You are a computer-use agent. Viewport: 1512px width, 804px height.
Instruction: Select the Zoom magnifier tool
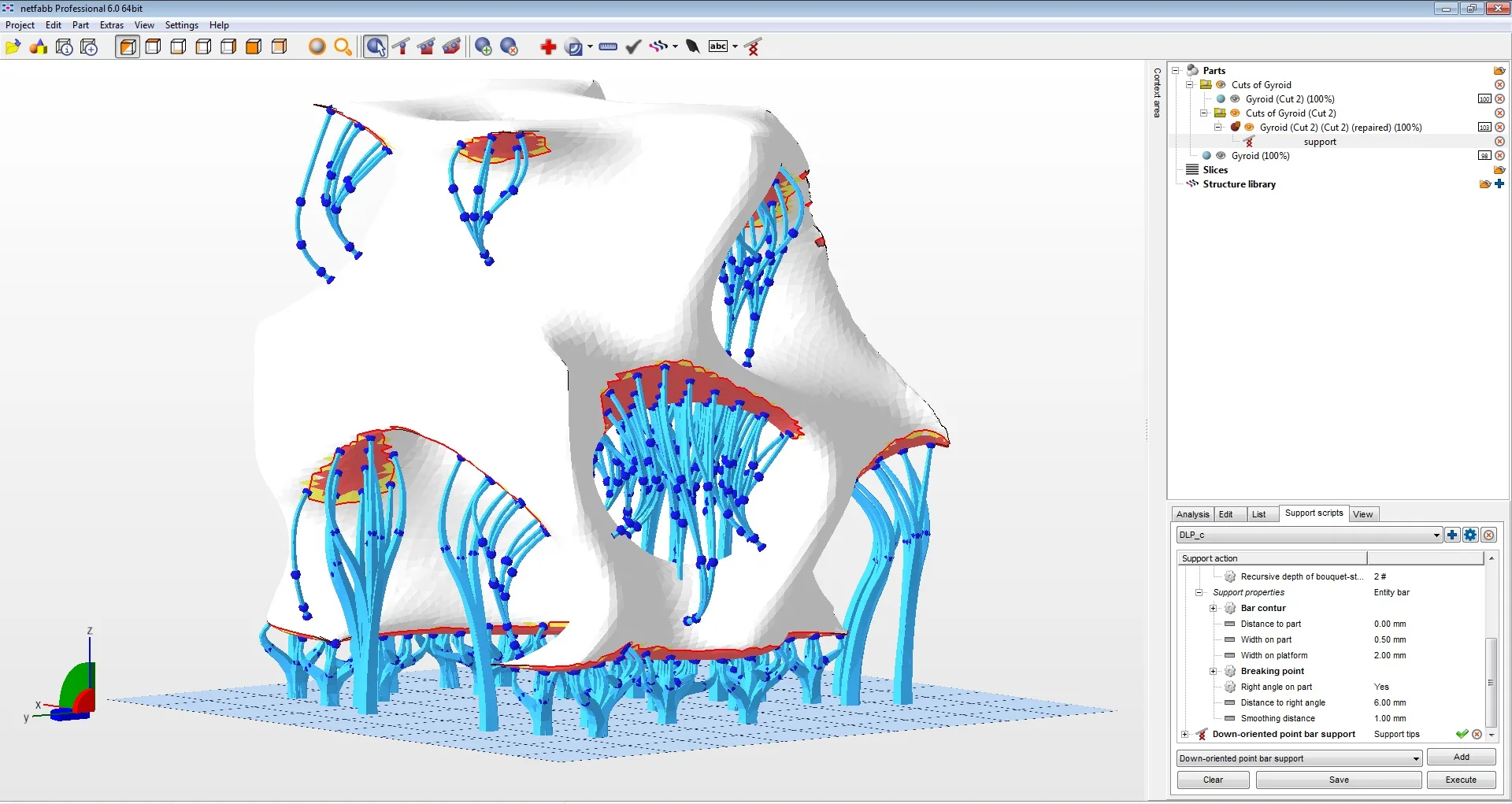tap(343, 47)
